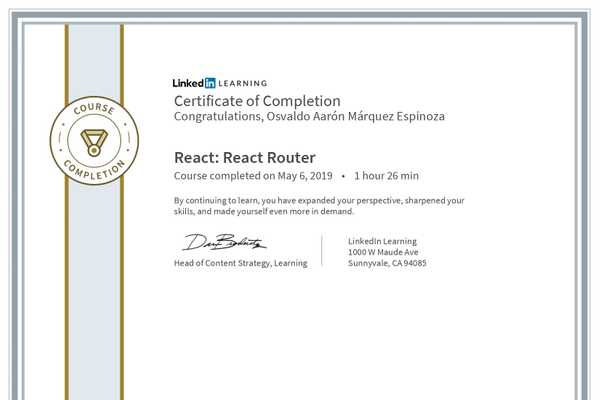Click the handwritten signature
This screenshot has width=600, height=400.
(x=224, y=242)
